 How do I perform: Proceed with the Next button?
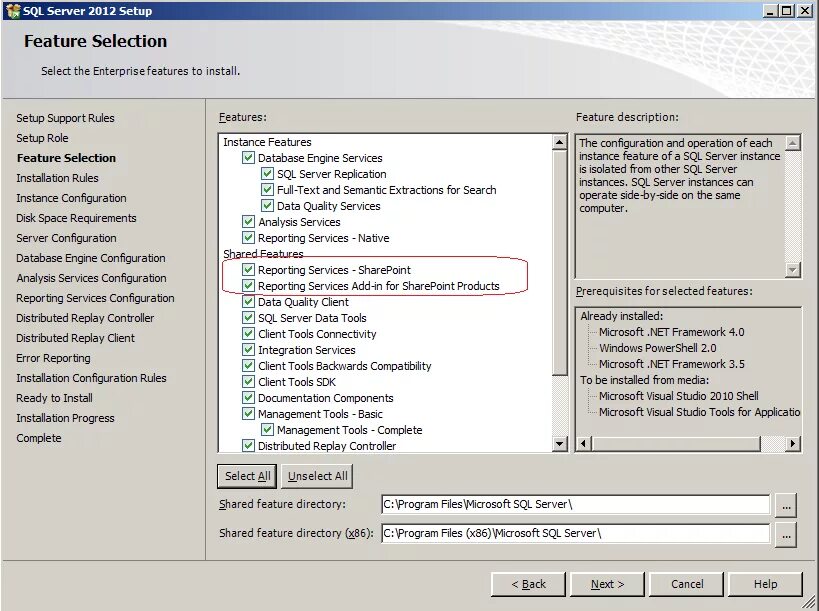607,584
